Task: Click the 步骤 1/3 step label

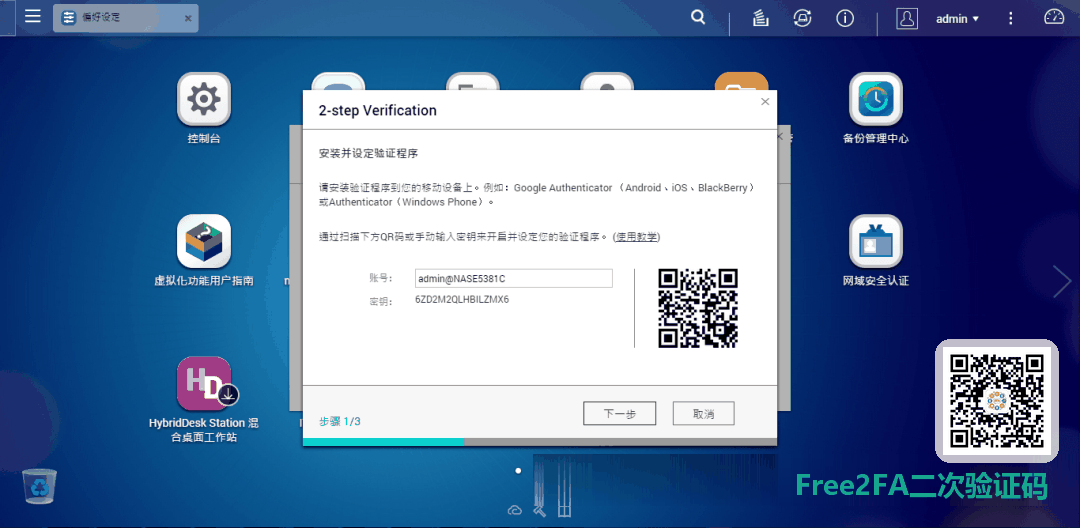Action: [x=340, y=421]
